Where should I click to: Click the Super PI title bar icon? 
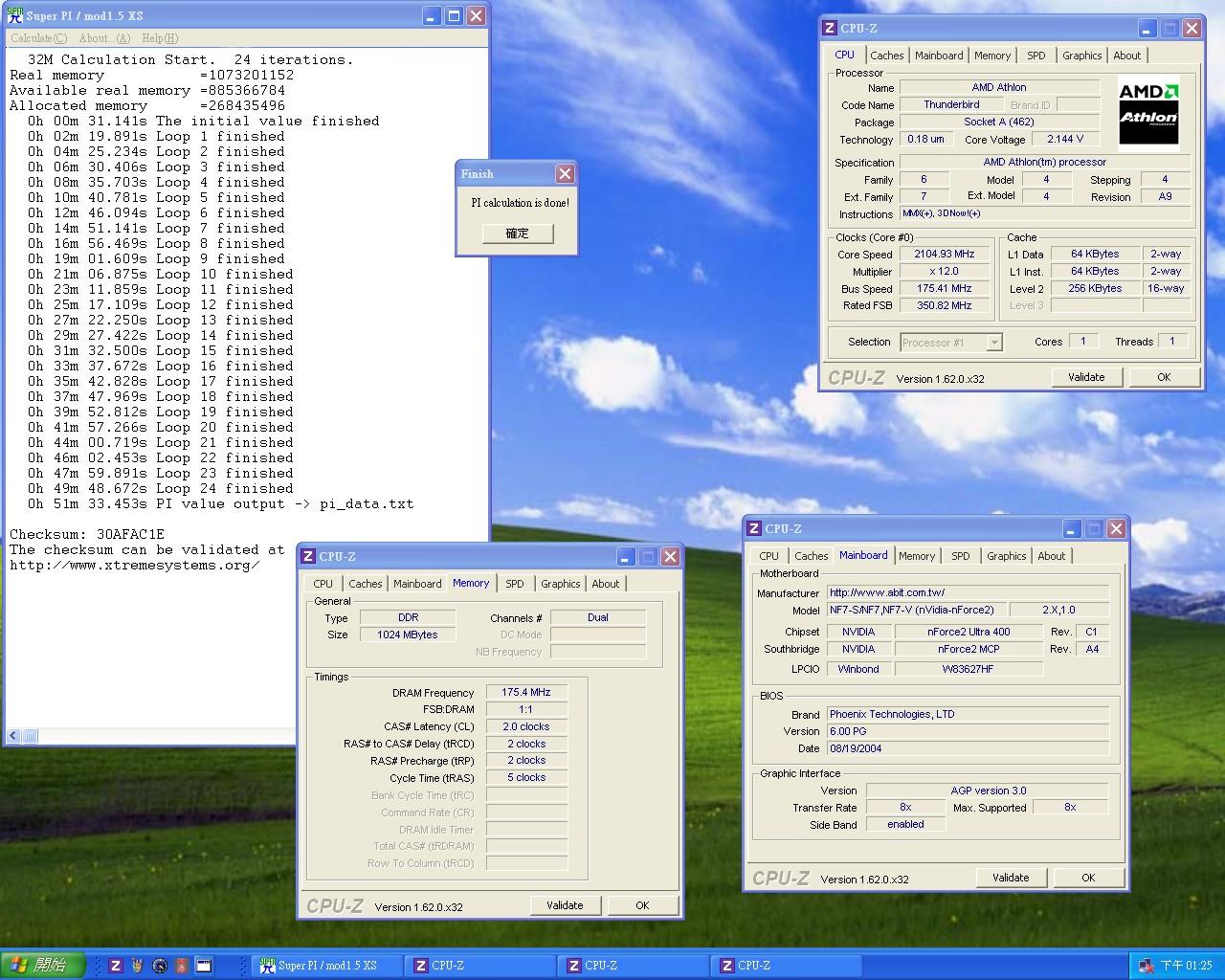(x=15, y=15)
